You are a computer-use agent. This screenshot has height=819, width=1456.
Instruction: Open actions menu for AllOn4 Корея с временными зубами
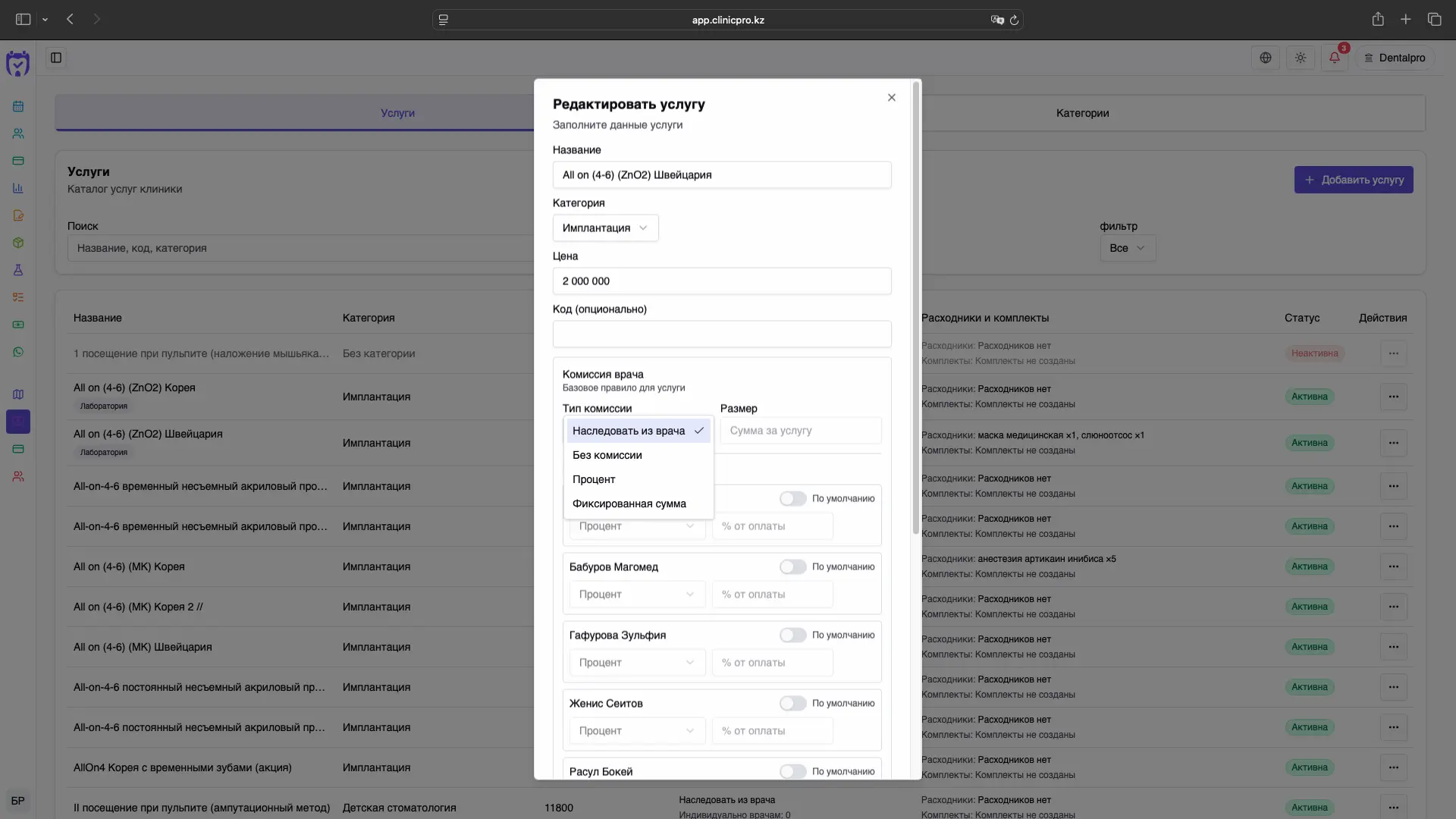coord(1394,767)
